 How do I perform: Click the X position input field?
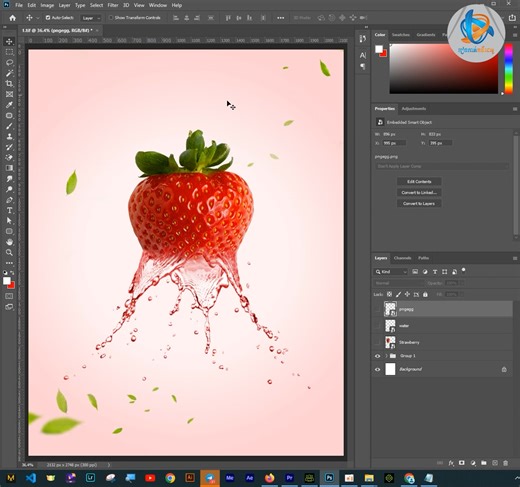[394, 143]
